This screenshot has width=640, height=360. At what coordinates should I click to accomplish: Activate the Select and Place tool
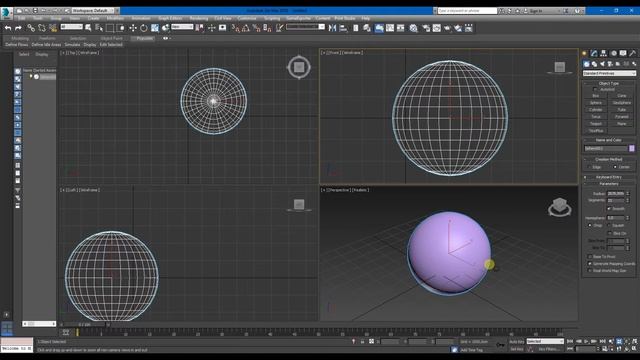pos(165,28)
